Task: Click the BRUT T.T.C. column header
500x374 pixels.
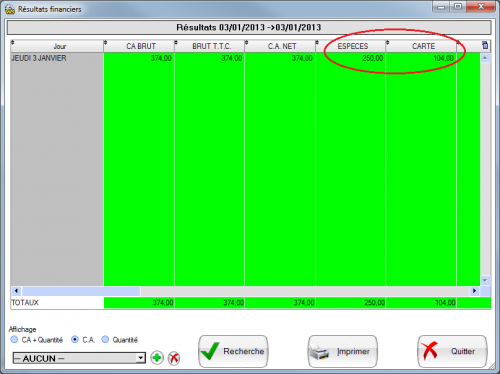Action: 210,46
